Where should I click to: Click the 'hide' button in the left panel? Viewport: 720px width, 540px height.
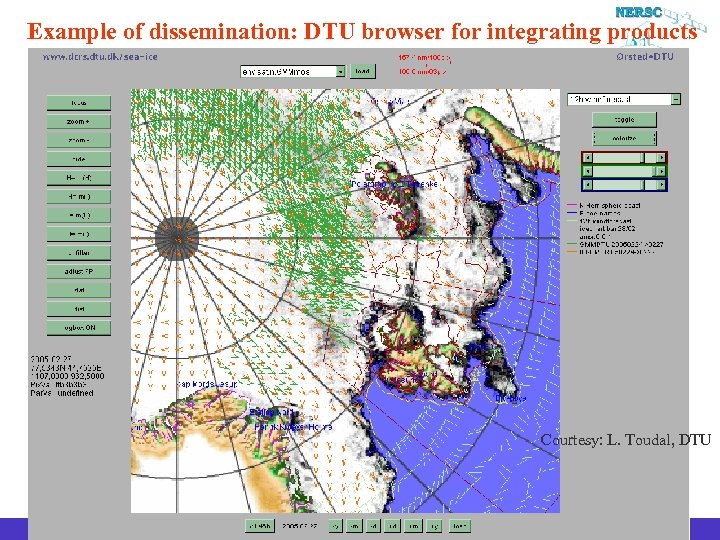click(79, 159)
